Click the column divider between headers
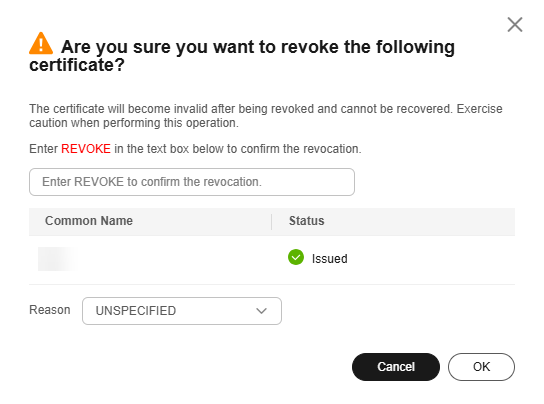Viewport: 544px width, 404px height. [271, 222]
